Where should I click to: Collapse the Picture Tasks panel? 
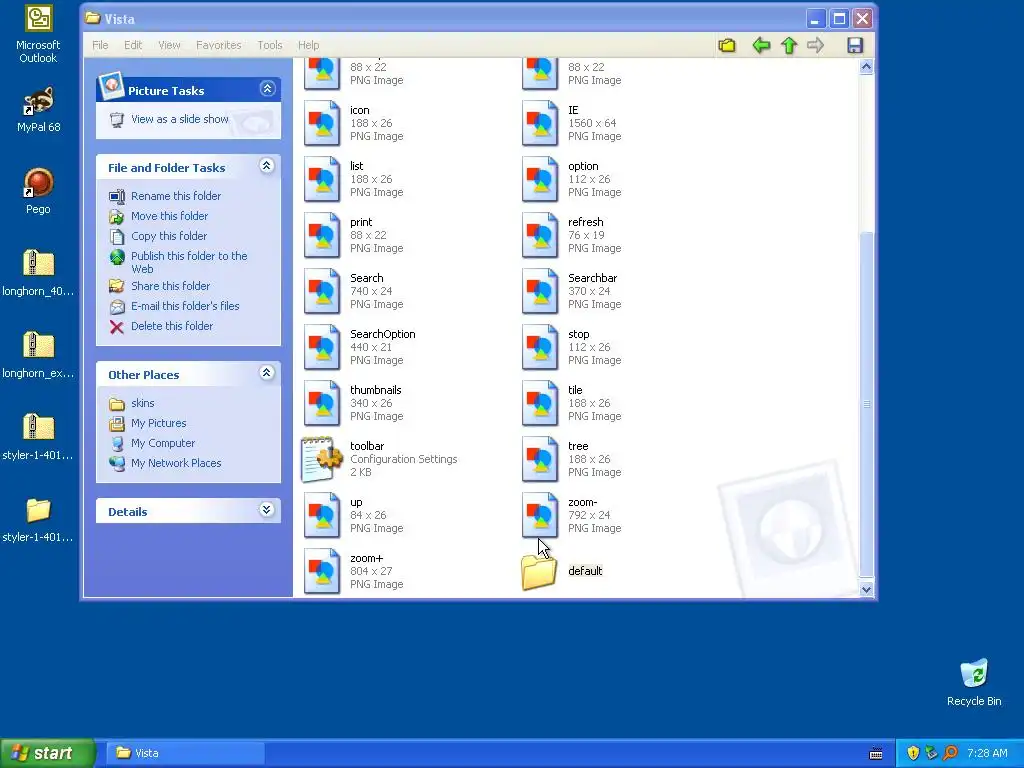tap(267, 89)
